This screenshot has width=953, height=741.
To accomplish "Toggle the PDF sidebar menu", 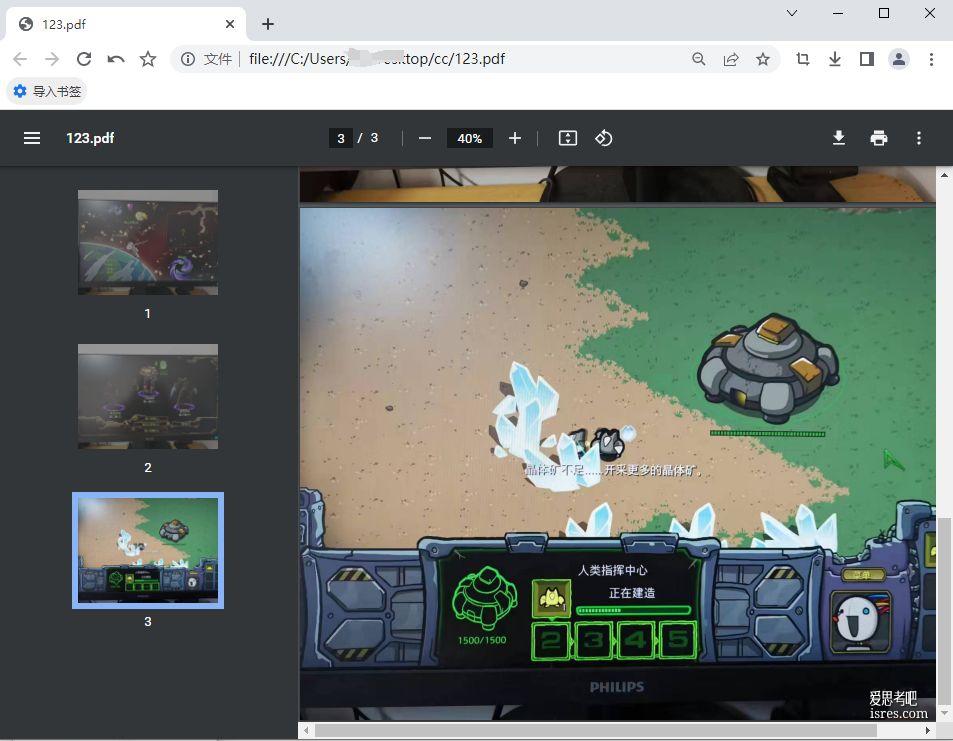I will click(x=32, y=138).
